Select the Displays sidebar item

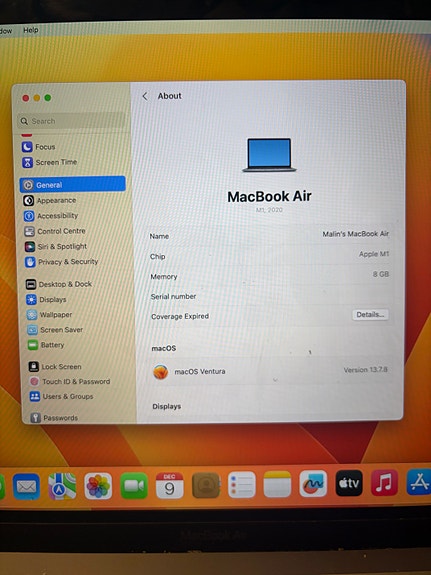[x=46, y=300]
